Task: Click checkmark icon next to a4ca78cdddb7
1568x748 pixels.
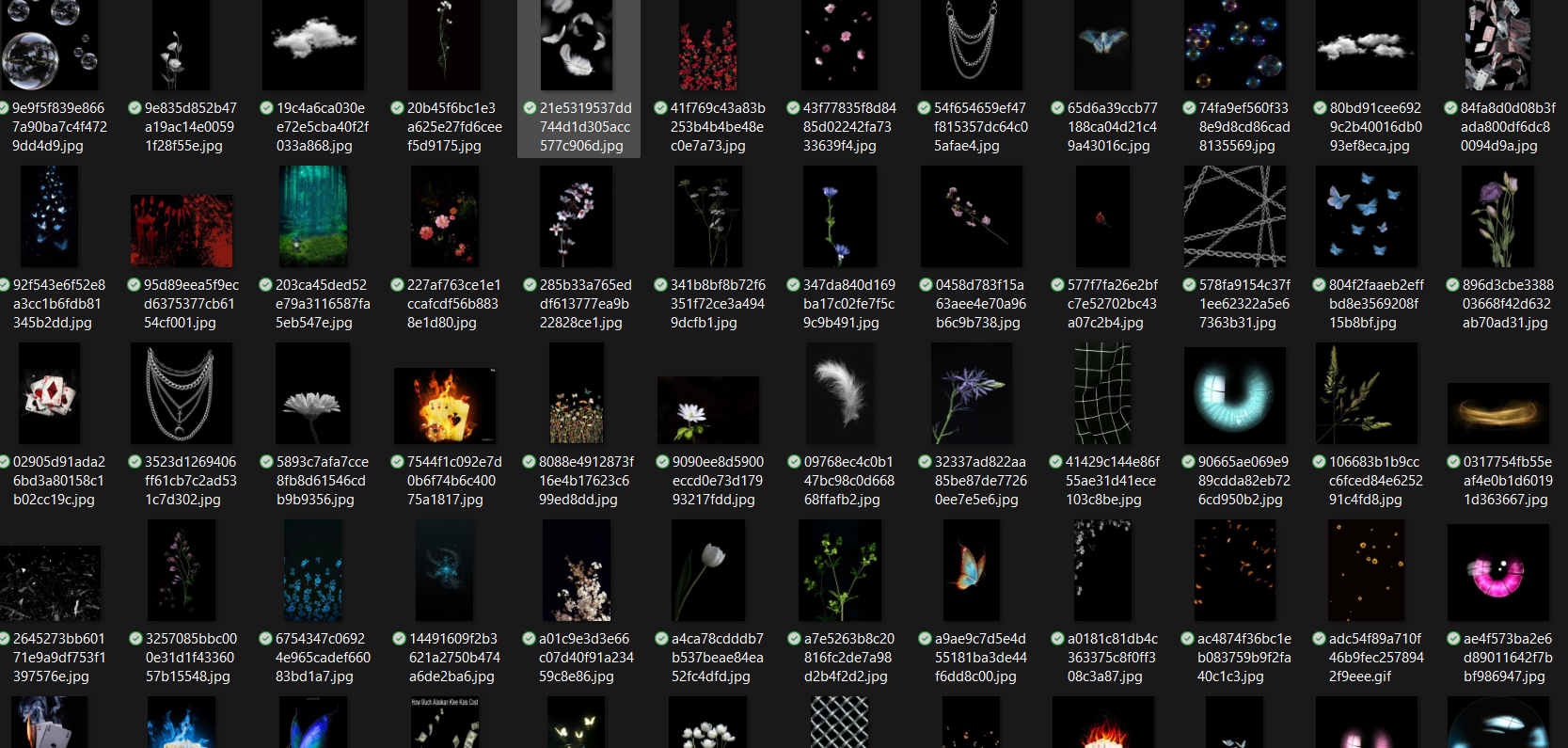Action: [662, 639]
